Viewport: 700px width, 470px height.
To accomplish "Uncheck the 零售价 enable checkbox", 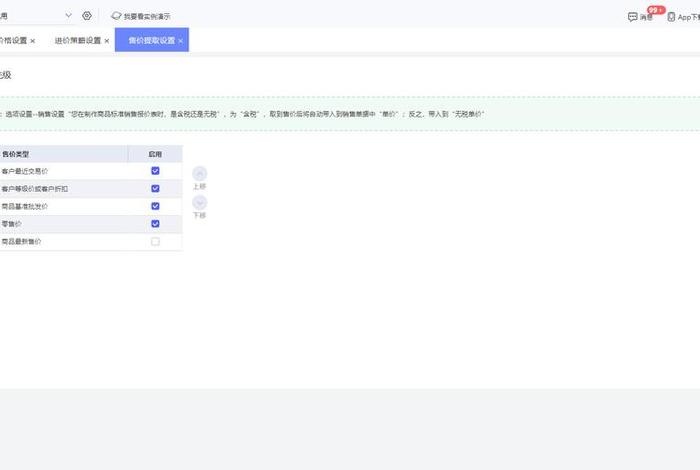I will [x=155, y=224].
